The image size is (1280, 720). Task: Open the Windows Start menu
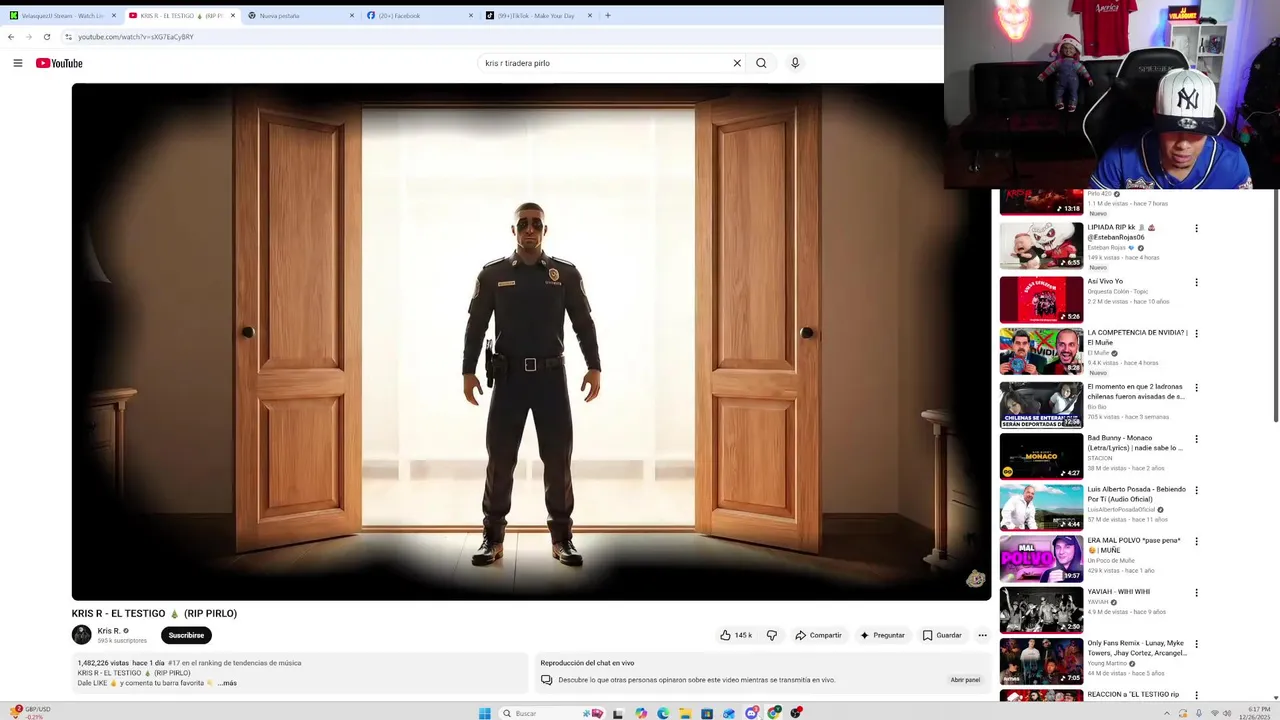coord(484,713)
